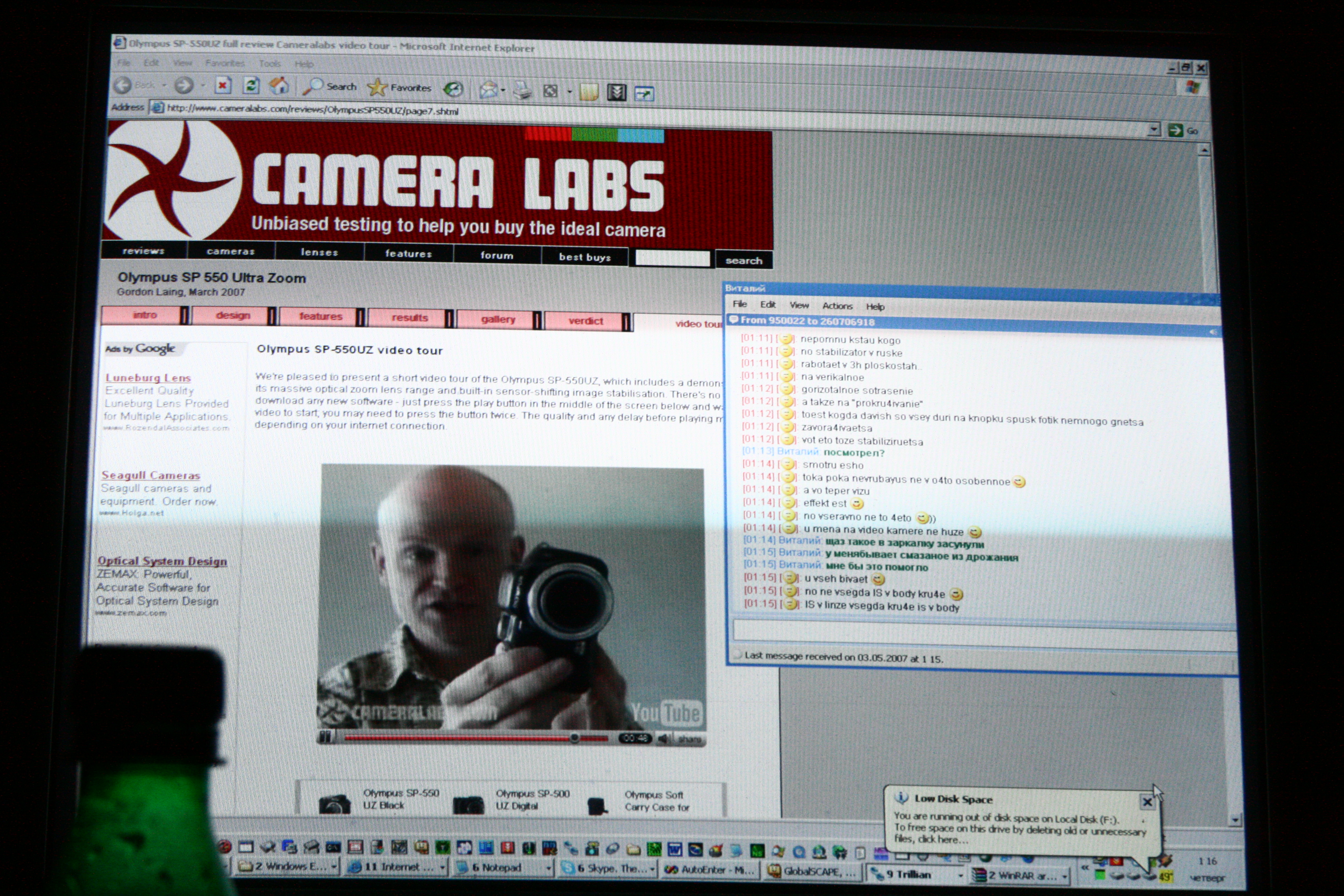
Task: Click the Back arrow in Internet Explorer
Action: coord(122,85)
